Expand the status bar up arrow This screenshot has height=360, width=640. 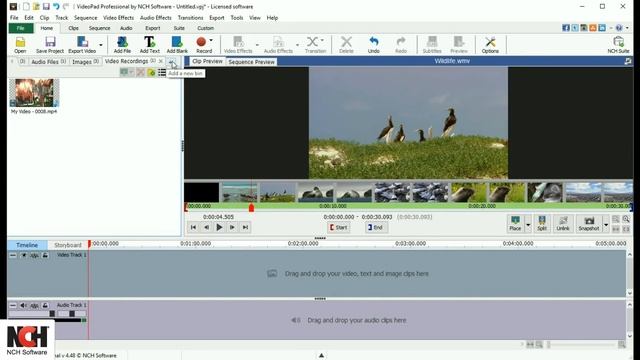click(x=321, y=356)
